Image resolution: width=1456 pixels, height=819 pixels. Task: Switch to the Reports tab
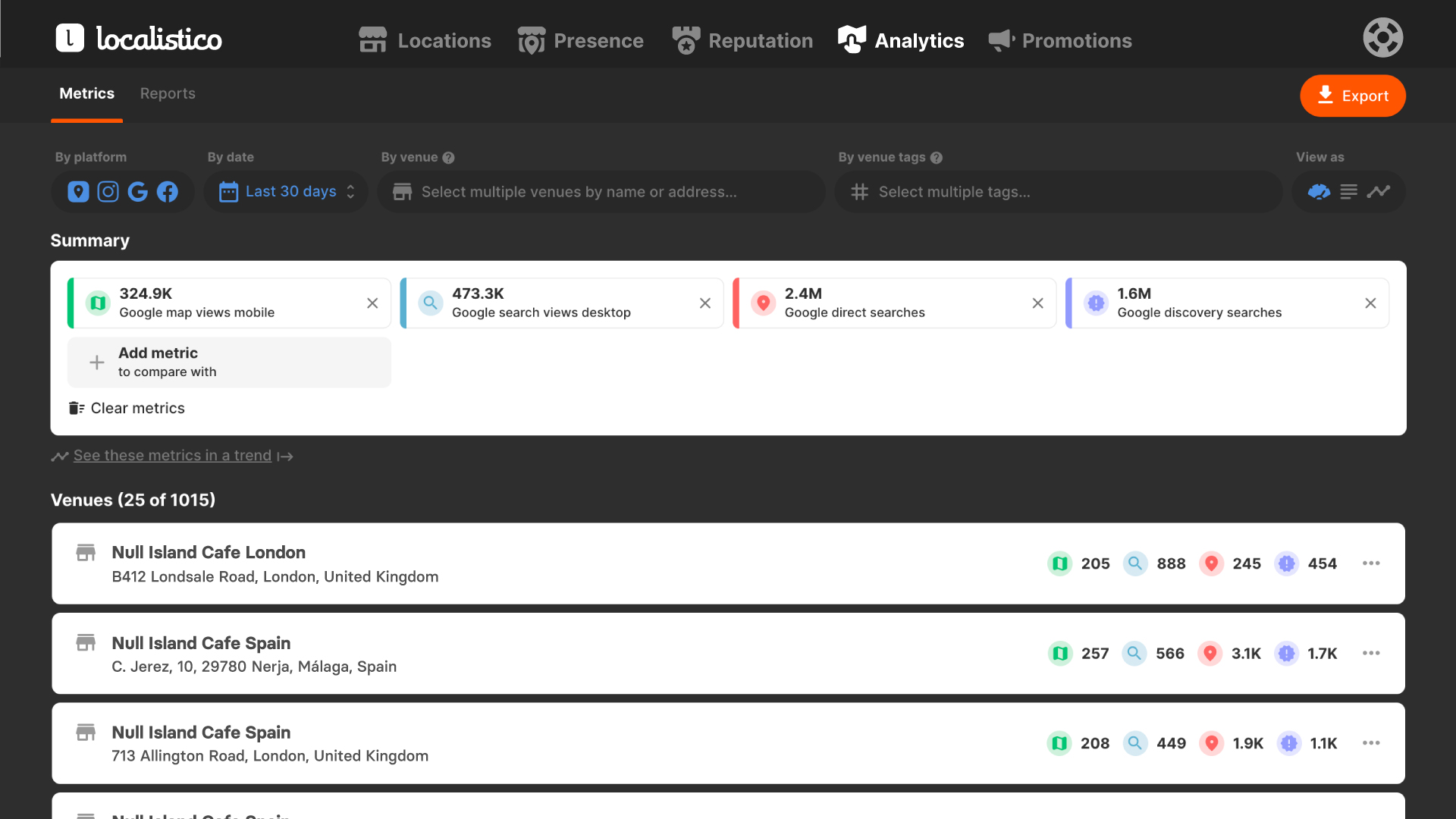[168, 93]
